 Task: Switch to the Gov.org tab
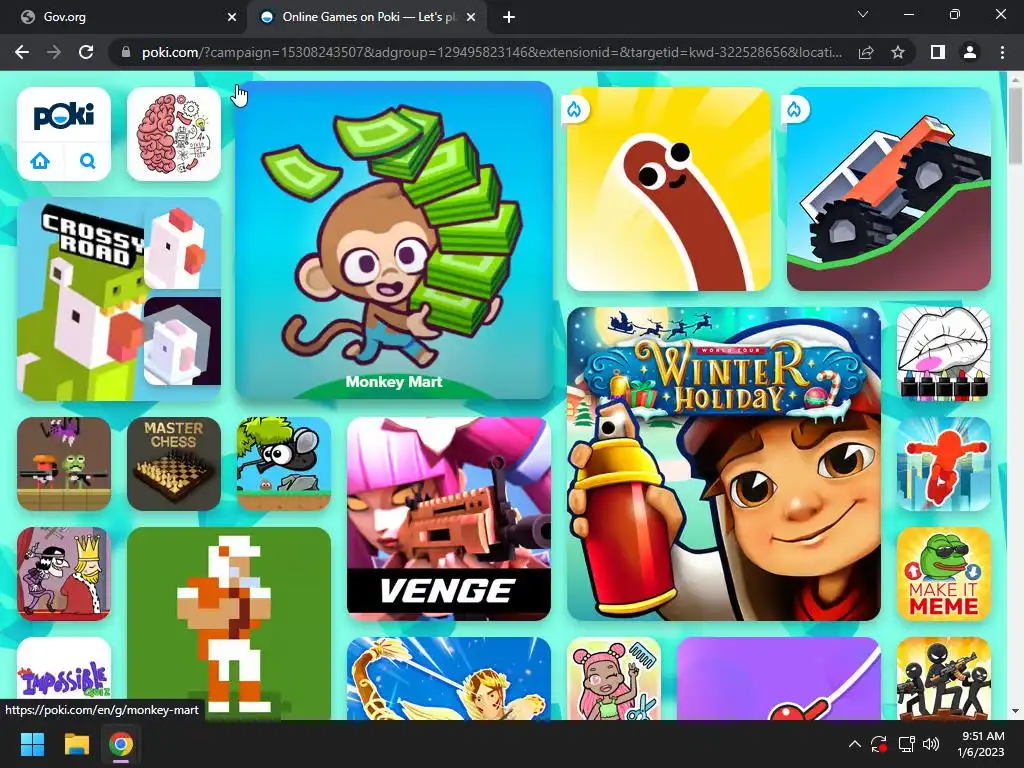(123, 17)
